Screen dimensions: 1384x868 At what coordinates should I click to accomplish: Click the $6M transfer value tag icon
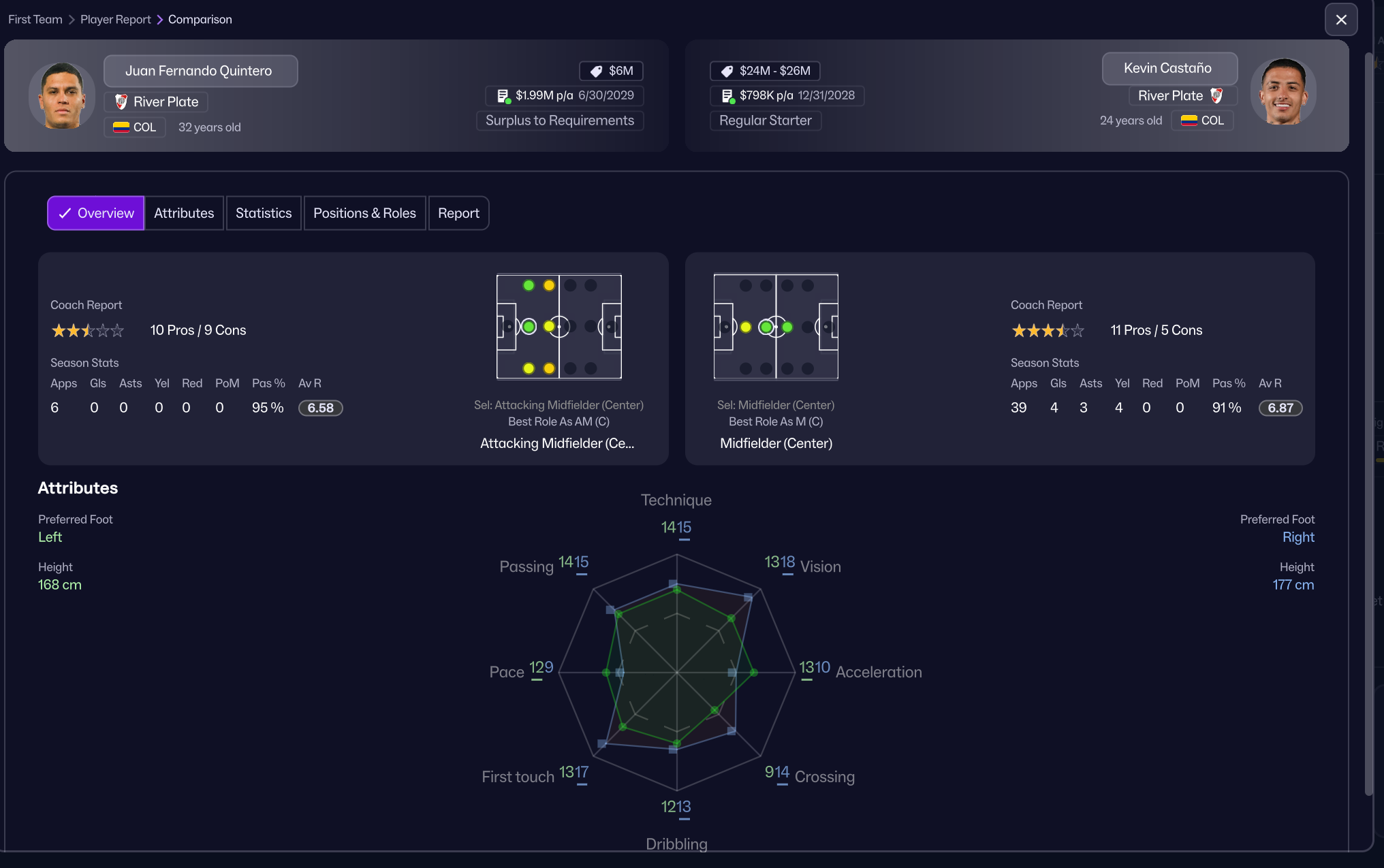596,71
